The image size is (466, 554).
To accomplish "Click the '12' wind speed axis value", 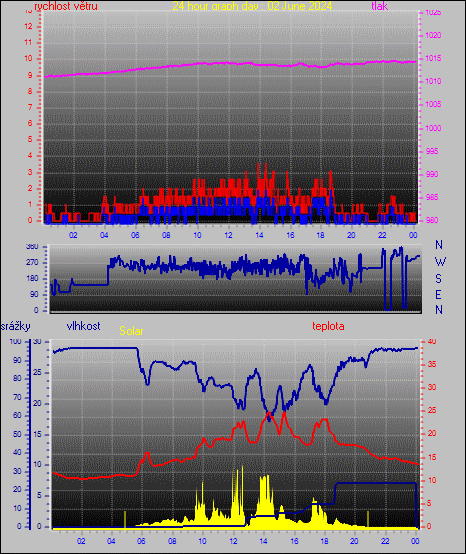I will (x=28, y=26).
